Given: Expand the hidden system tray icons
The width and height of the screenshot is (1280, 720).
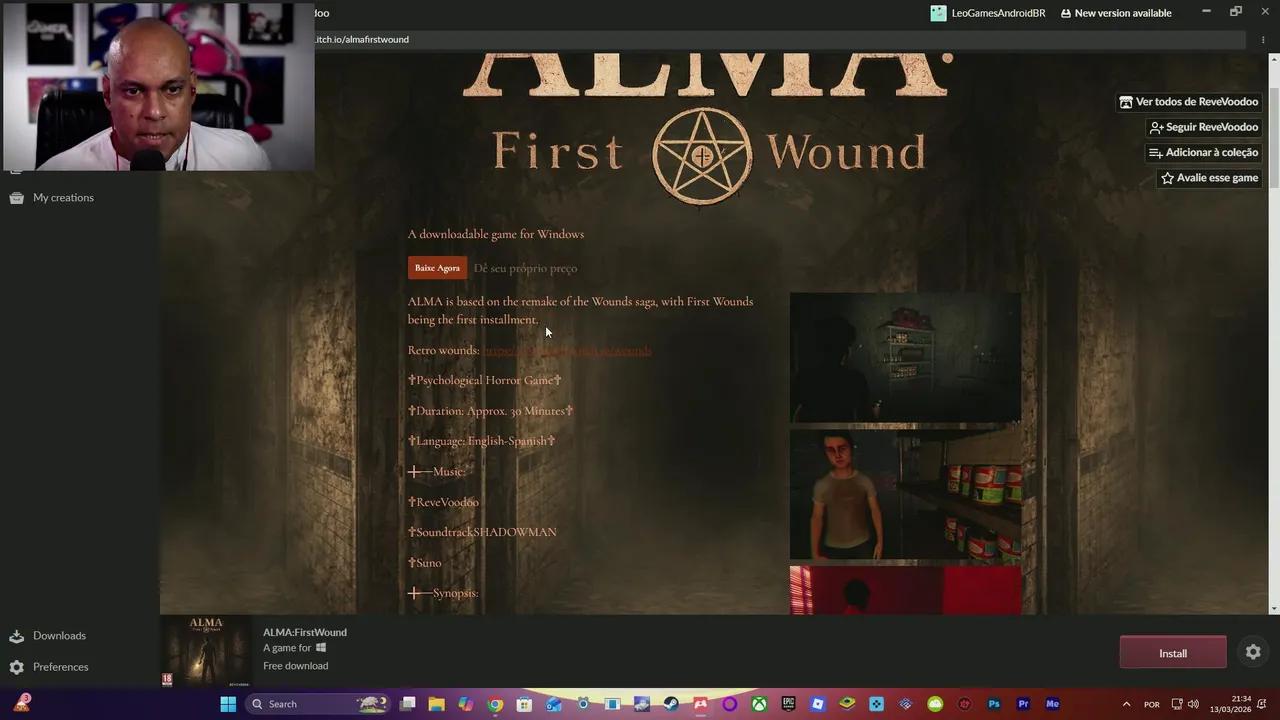Looking at the screenshot, I should (1126, 704).
